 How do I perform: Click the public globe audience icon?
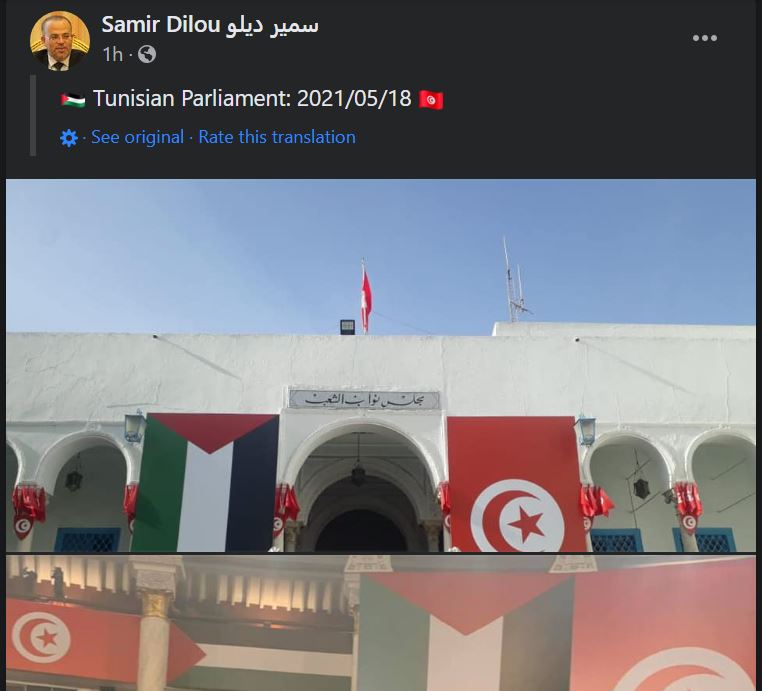click(147, 54)
